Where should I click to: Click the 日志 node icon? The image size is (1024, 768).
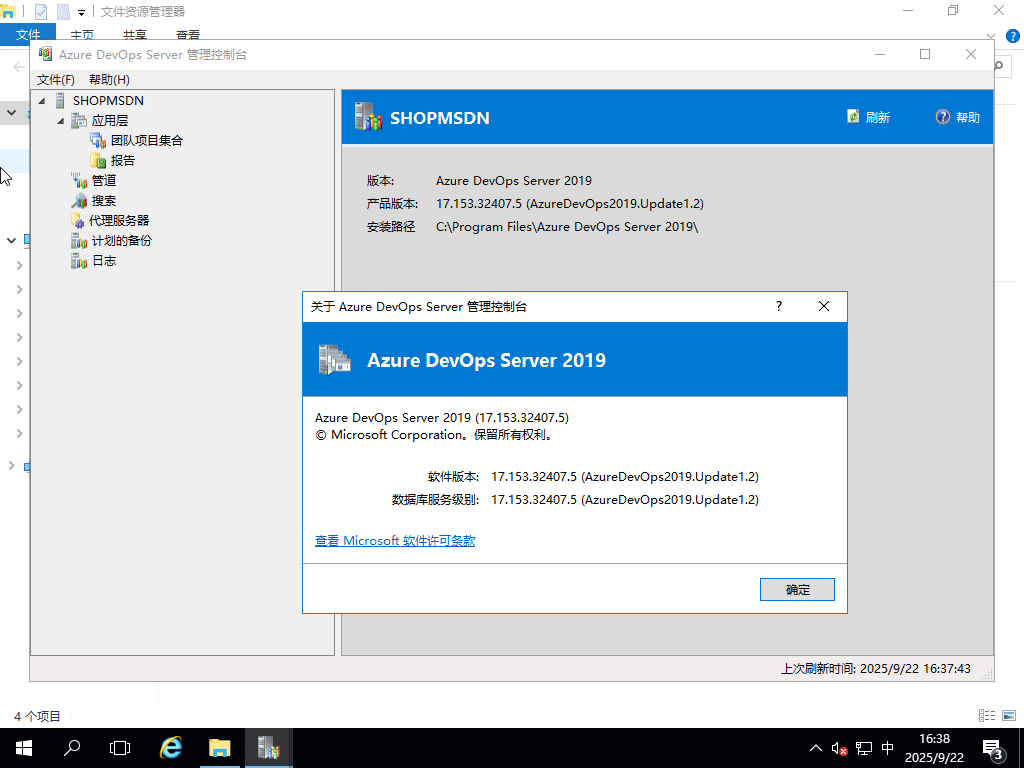click(x=79, y=261)
